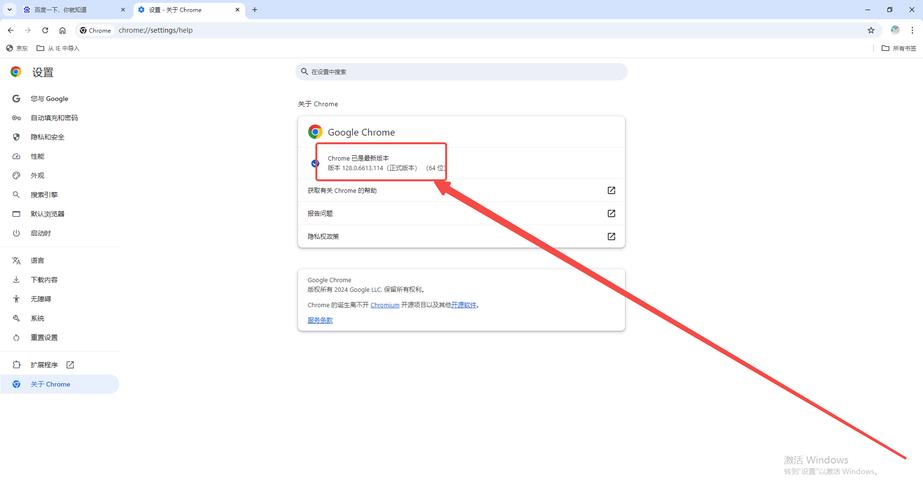Open the 隐私权政策 row
The image size is (923, 500).
coord(462,236)
